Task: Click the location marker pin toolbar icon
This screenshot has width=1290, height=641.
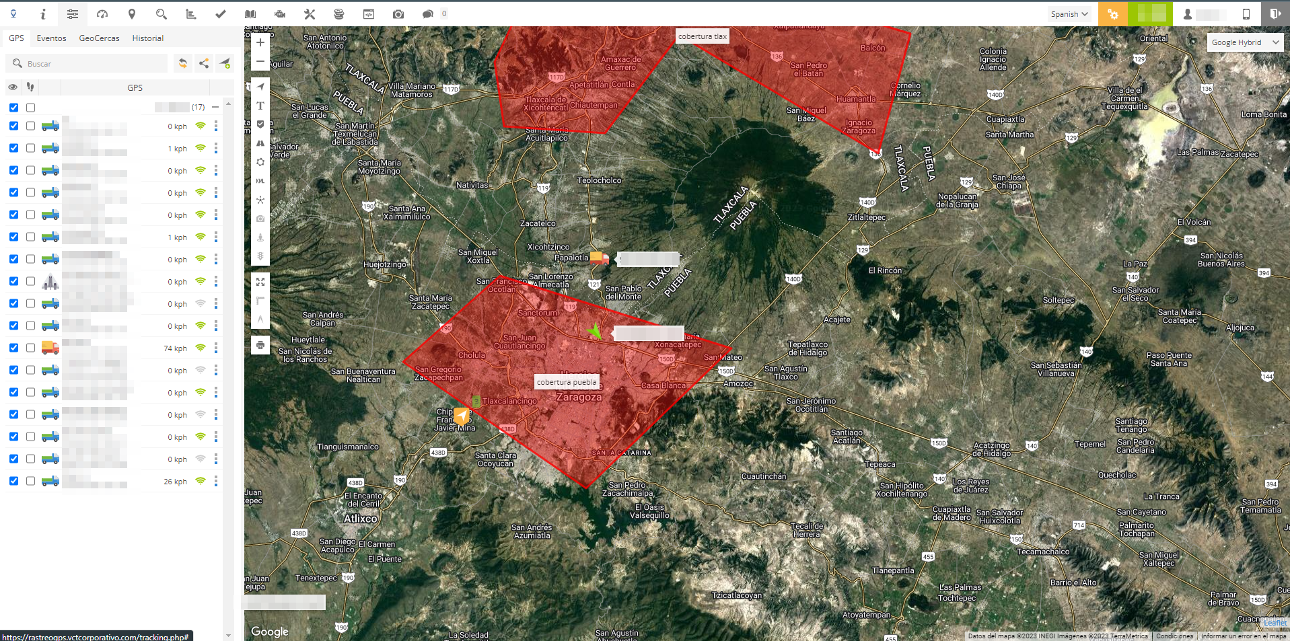Action: click(132, 14)
